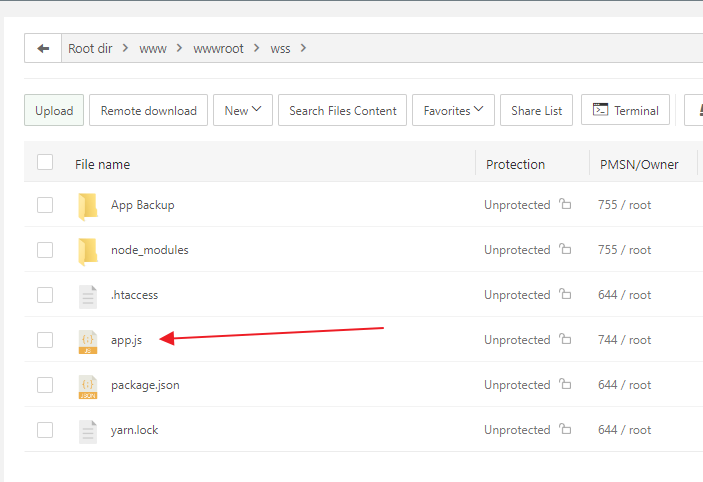
Task: Open the Favorites dropdown
Action: point(452,111)
